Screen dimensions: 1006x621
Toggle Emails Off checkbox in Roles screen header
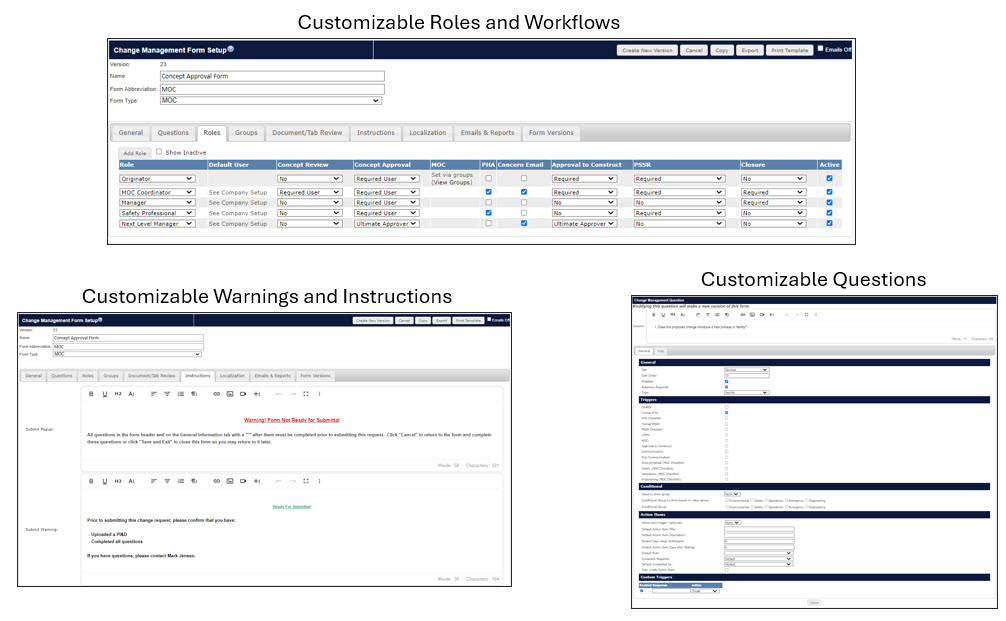click(821, 49)
